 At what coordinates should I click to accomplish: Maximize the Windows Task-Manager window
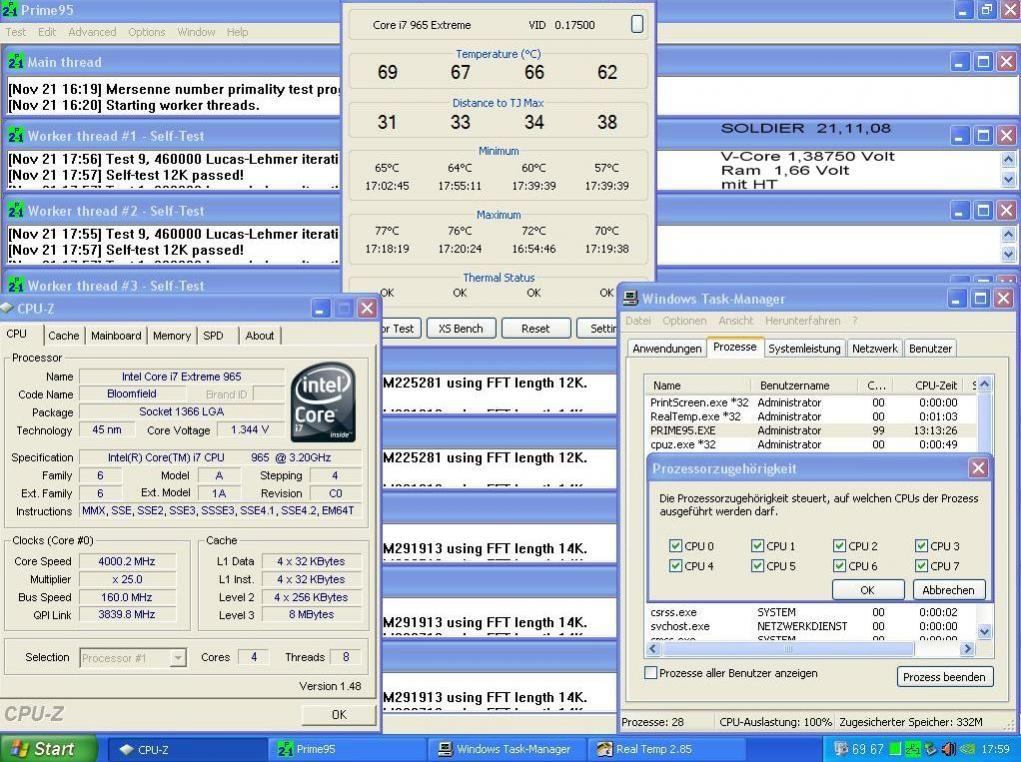tap(980, 298)
